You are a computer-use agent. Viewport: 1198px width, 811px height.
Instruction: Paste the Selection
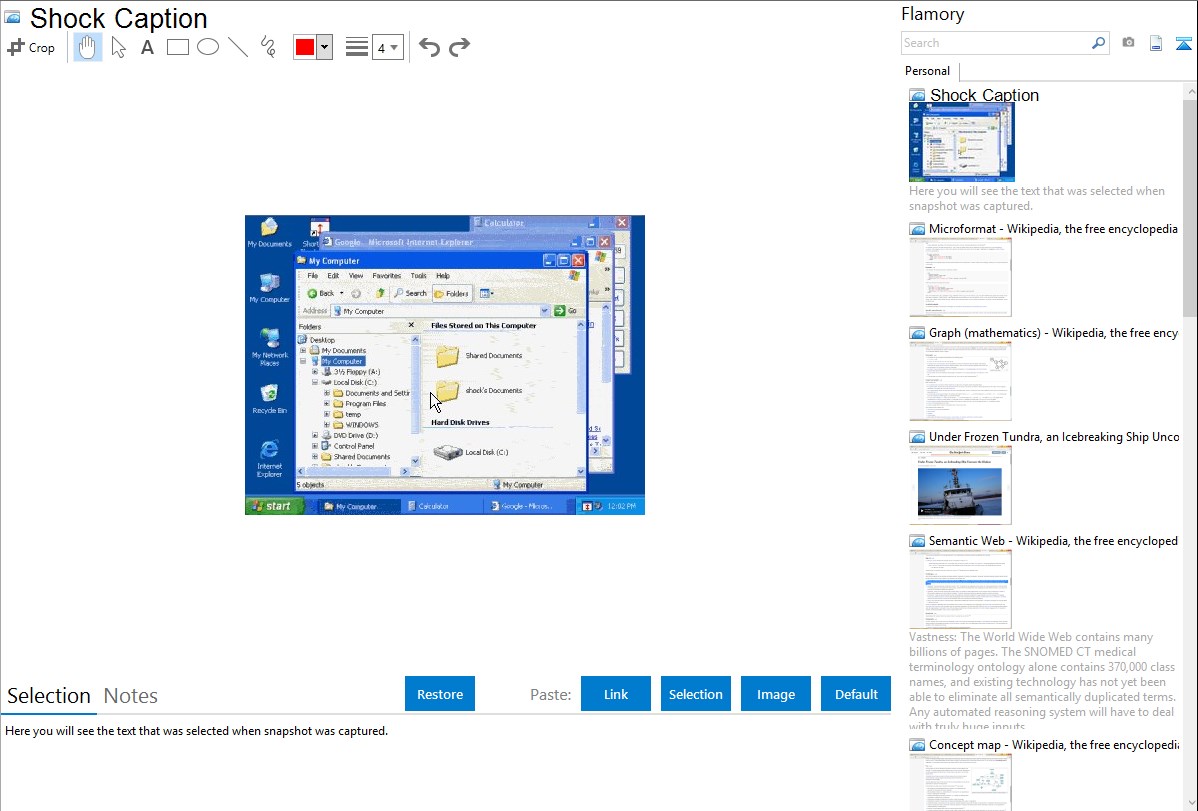[x=695, y=694]
